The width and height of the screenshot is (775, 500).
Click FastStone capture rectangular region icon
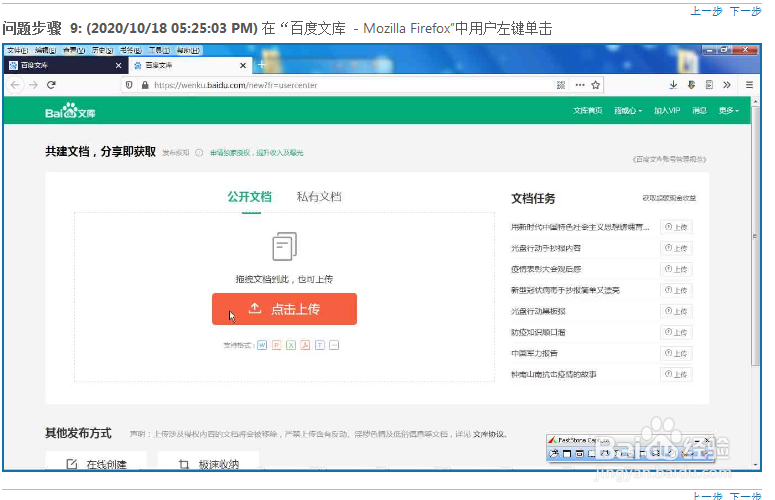click(x=592, y=453)
